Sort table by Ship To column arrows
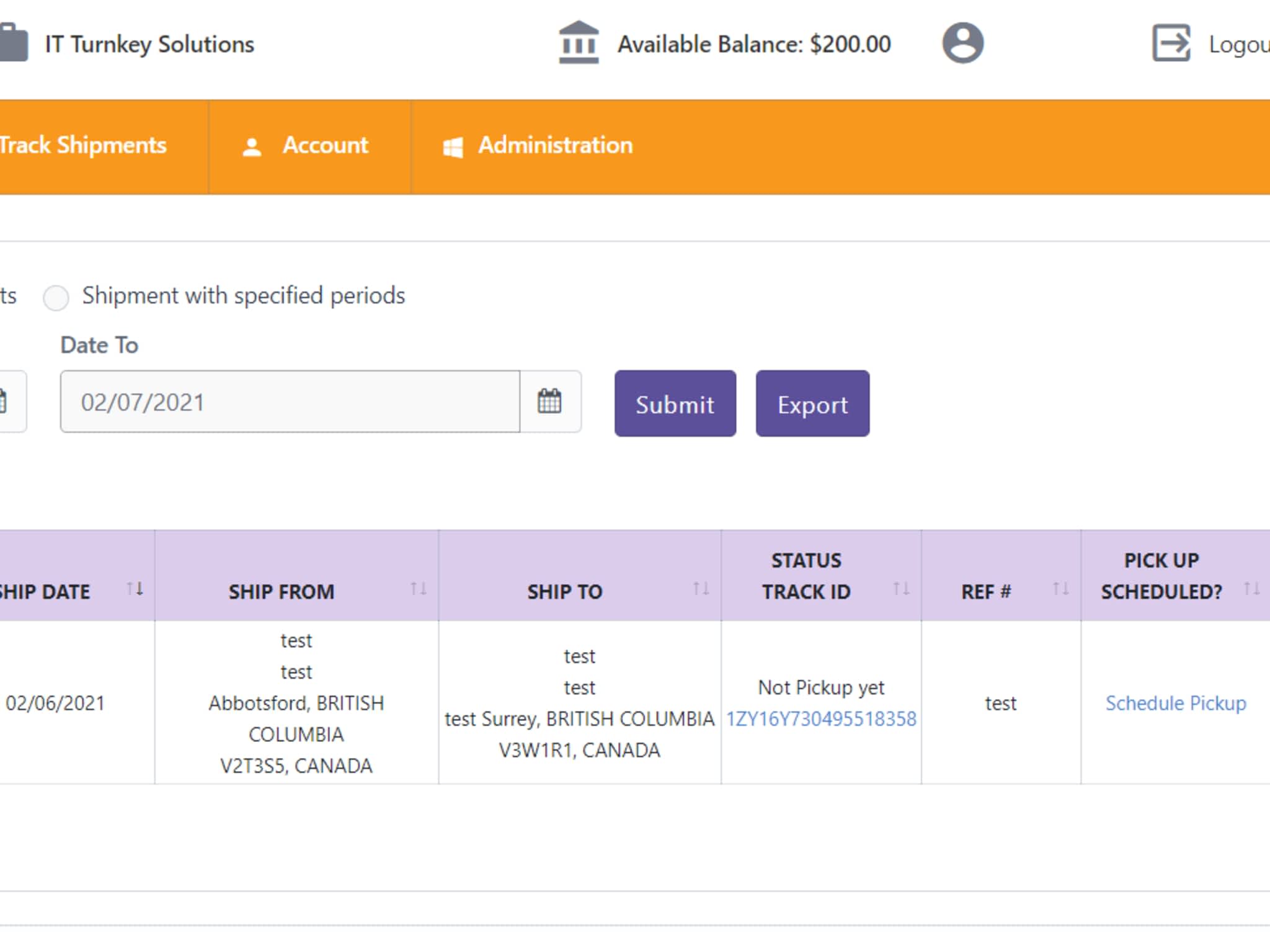The height and width of the screenshot is (952, 1270). pos(701,588)
